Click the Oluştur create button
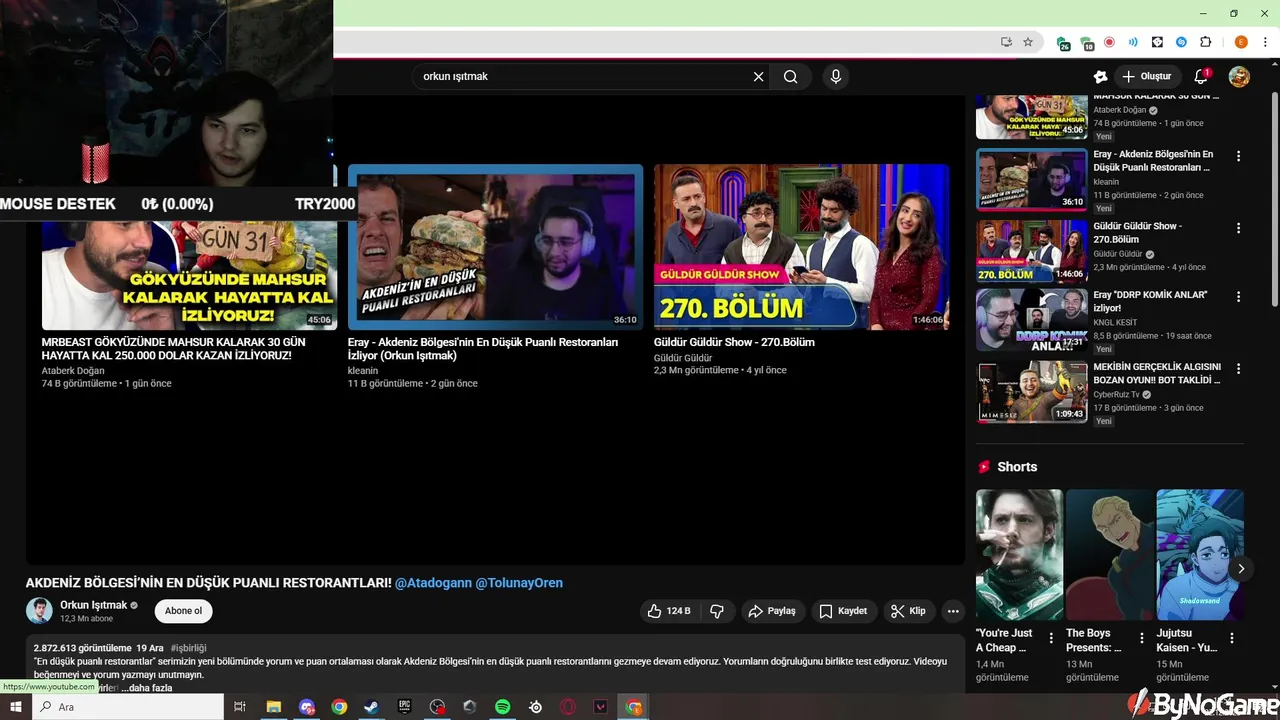 point(1147,76)
